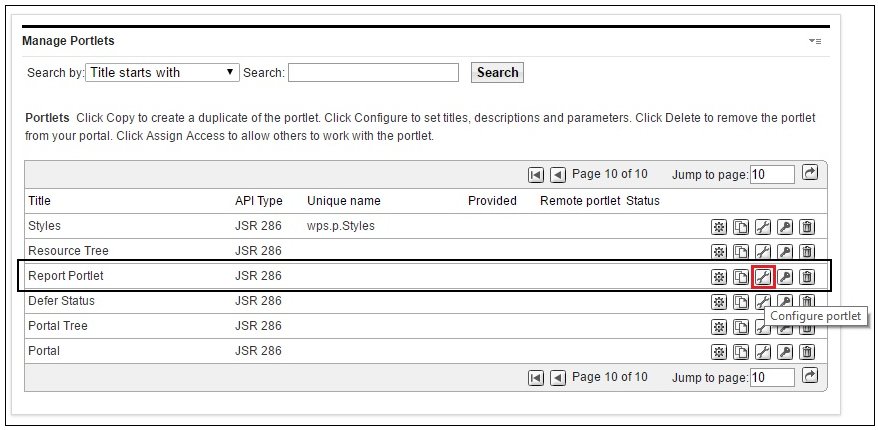Focus the Search text field
Screen dimensions: 878x430
pos(373,73)
